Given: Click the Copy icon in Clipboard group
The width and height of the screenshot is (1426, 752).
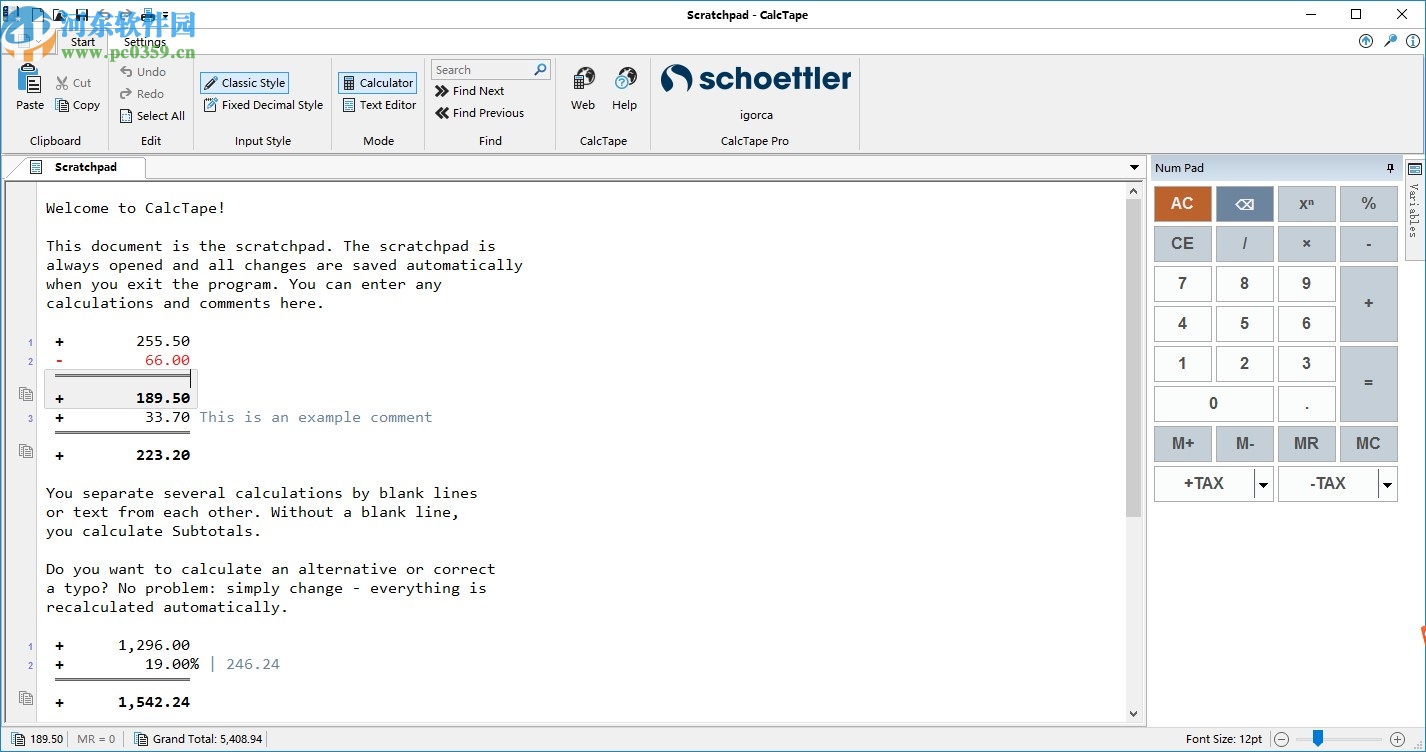Looking at the screenshot, I should pos(62,105).
